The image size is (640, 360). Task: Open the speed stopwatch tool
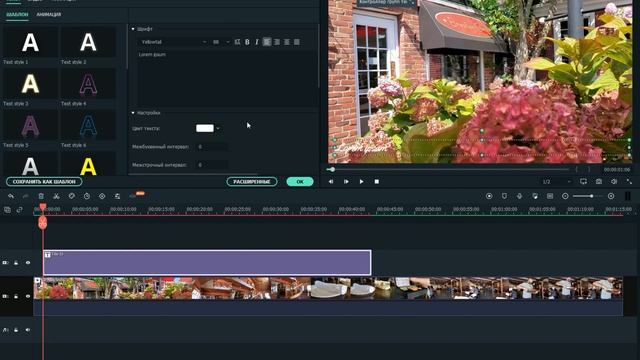[87, 196]
